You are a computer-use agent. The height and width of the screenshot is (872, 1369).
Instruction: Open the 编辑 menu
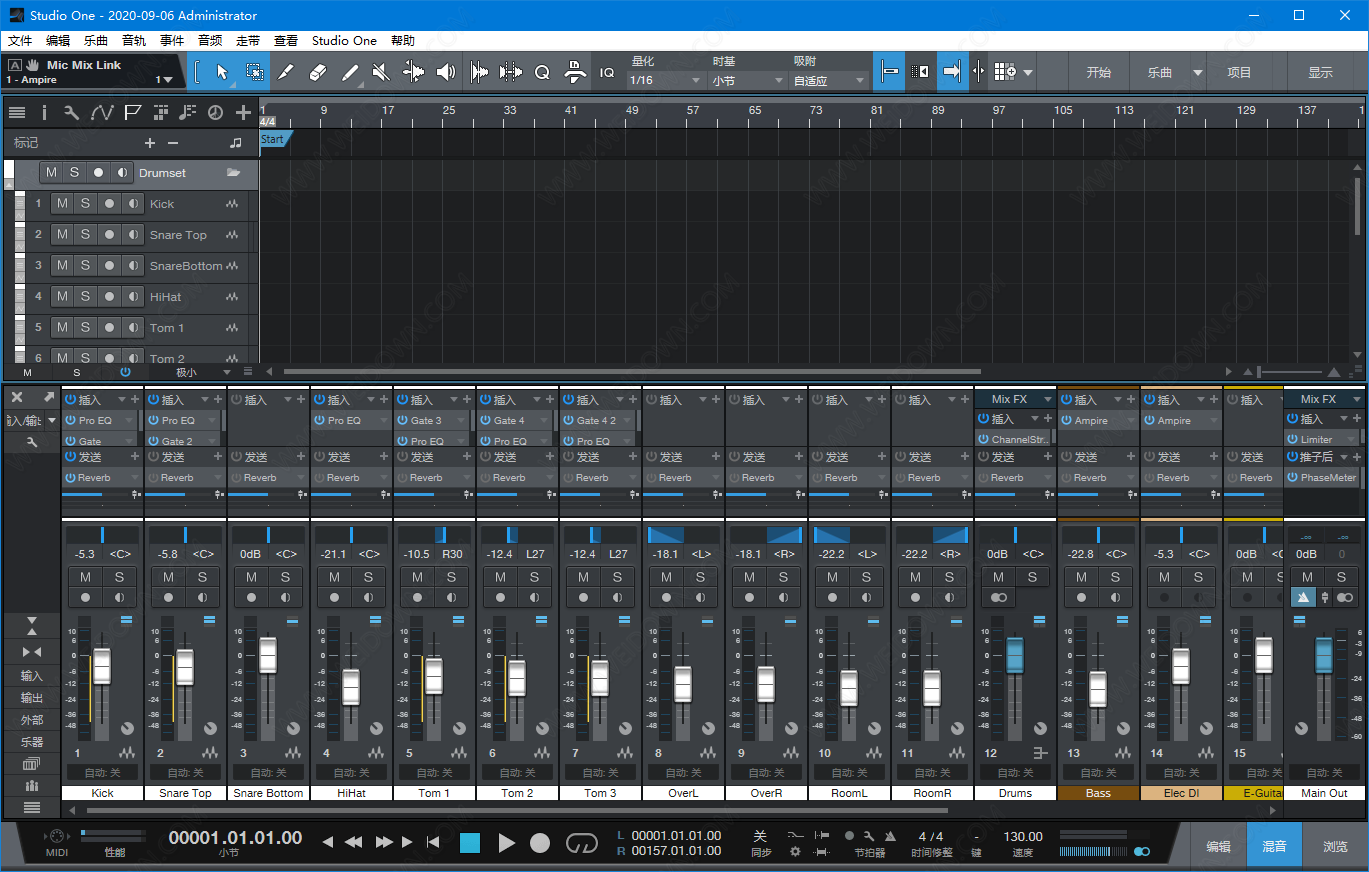click(58, 41)
